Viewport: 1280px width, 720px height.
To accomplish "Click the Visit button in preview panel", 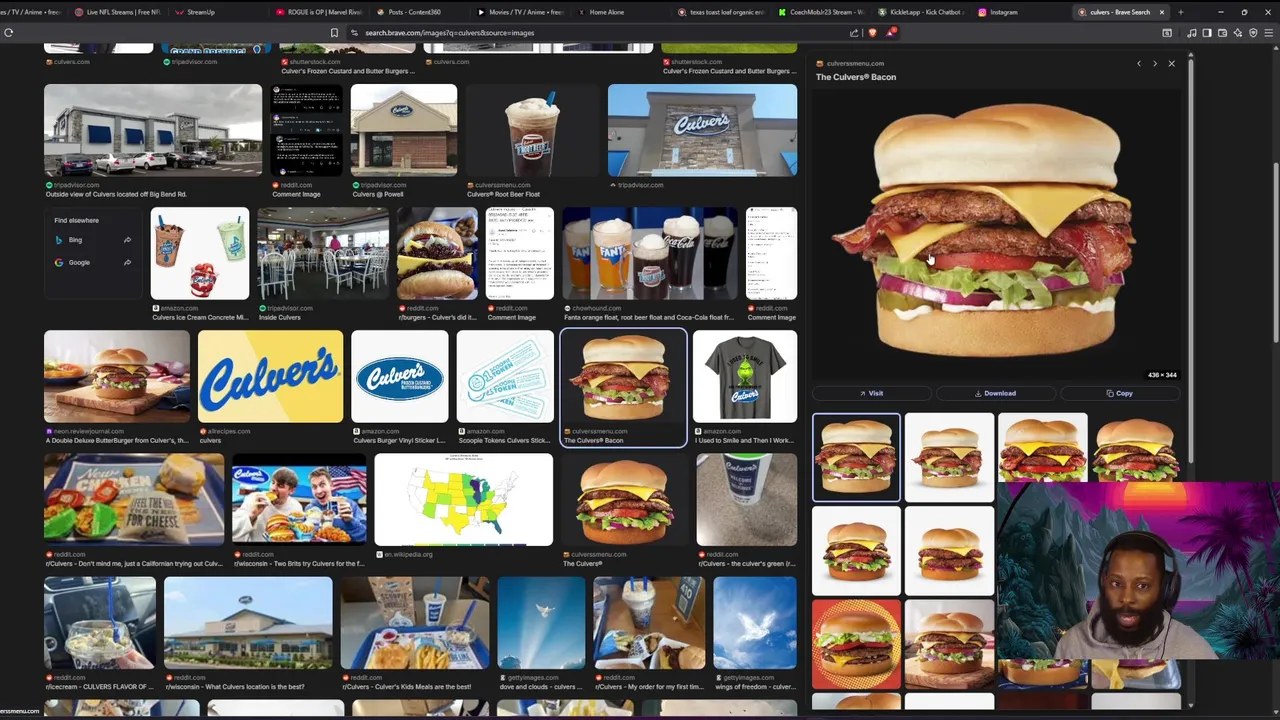I will click(871, 393).
